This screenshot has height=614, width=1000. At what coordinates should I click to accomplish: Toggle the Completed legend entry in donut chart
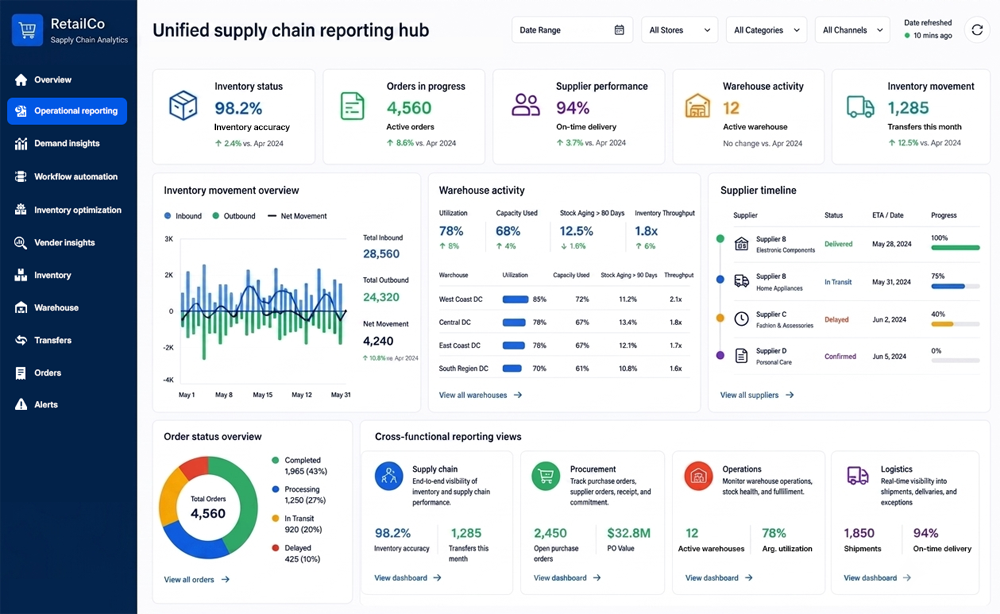point(299,465)
